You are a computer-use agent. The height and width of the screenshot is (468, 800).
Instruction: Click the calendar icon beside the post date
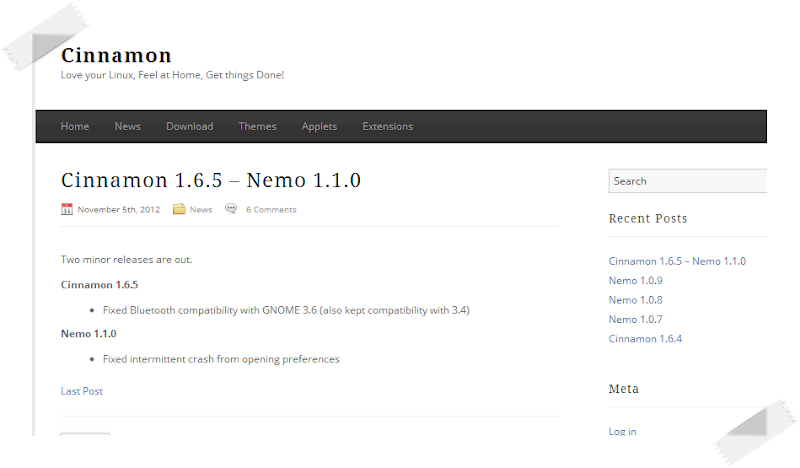pos(67,209)
